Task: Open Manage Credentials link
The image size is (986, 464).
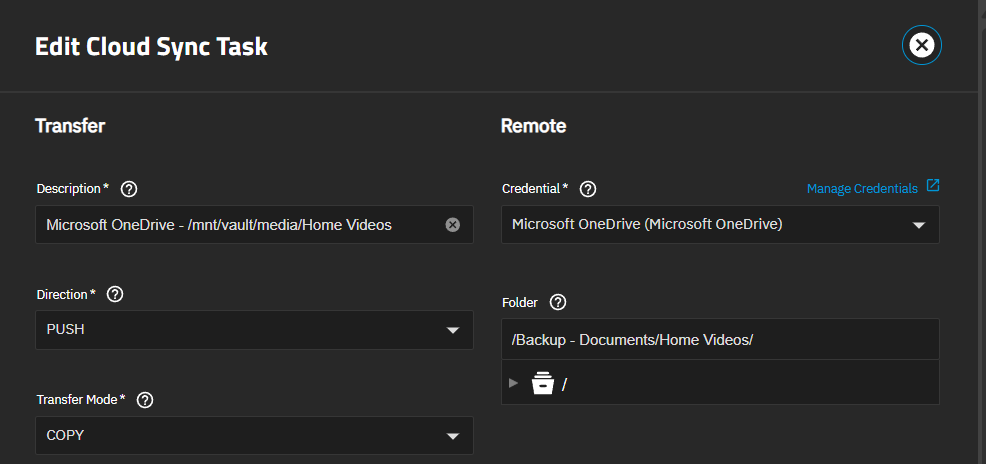Action: pos(862,189)
